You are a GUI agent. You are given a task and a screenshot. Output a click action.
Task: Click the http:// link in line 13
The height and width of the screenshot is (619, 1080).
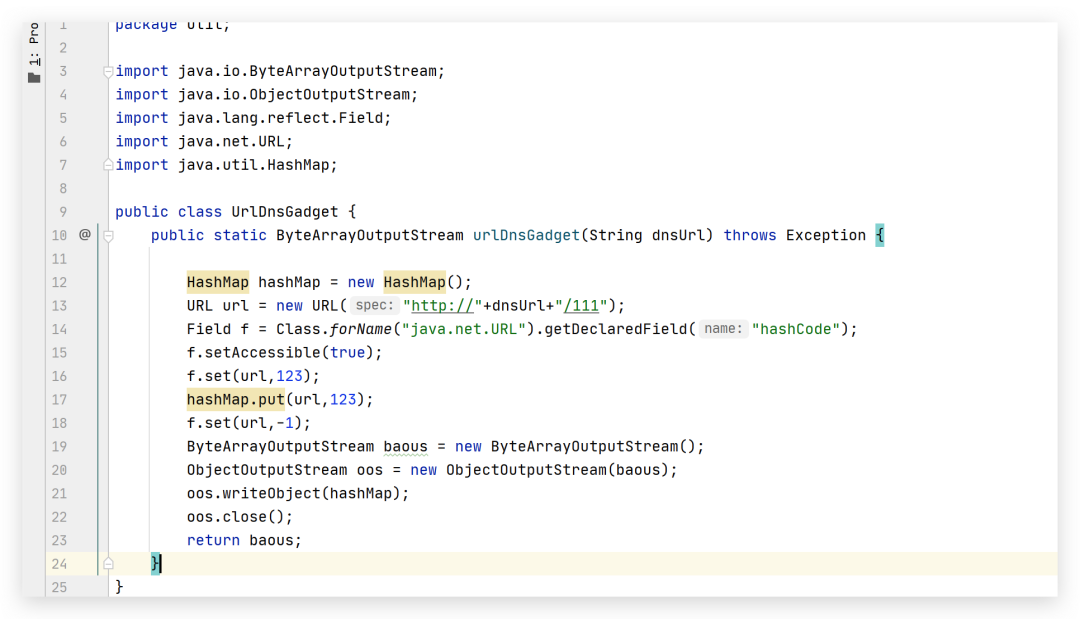[x=442, y=306]
